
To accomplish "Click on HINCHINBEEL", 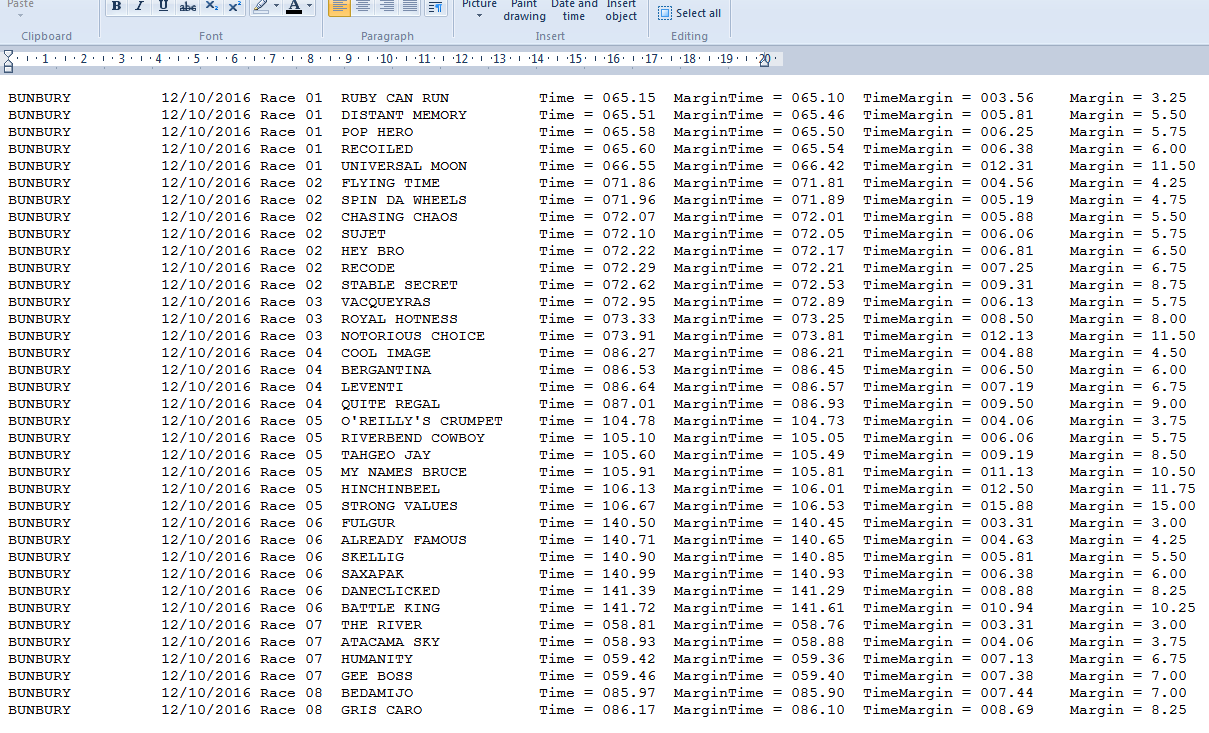I will coord(390,489).
